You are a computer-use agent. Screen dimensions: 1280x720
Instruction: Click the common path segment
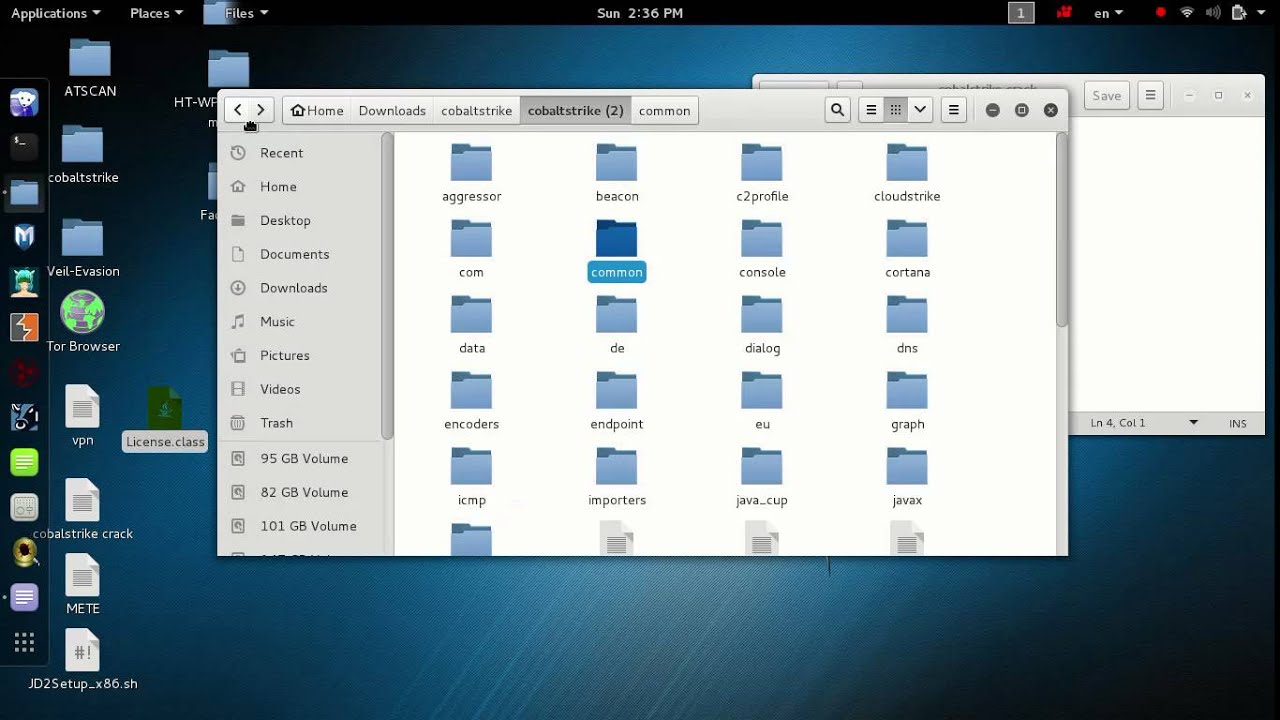click(x=664, y=110)
